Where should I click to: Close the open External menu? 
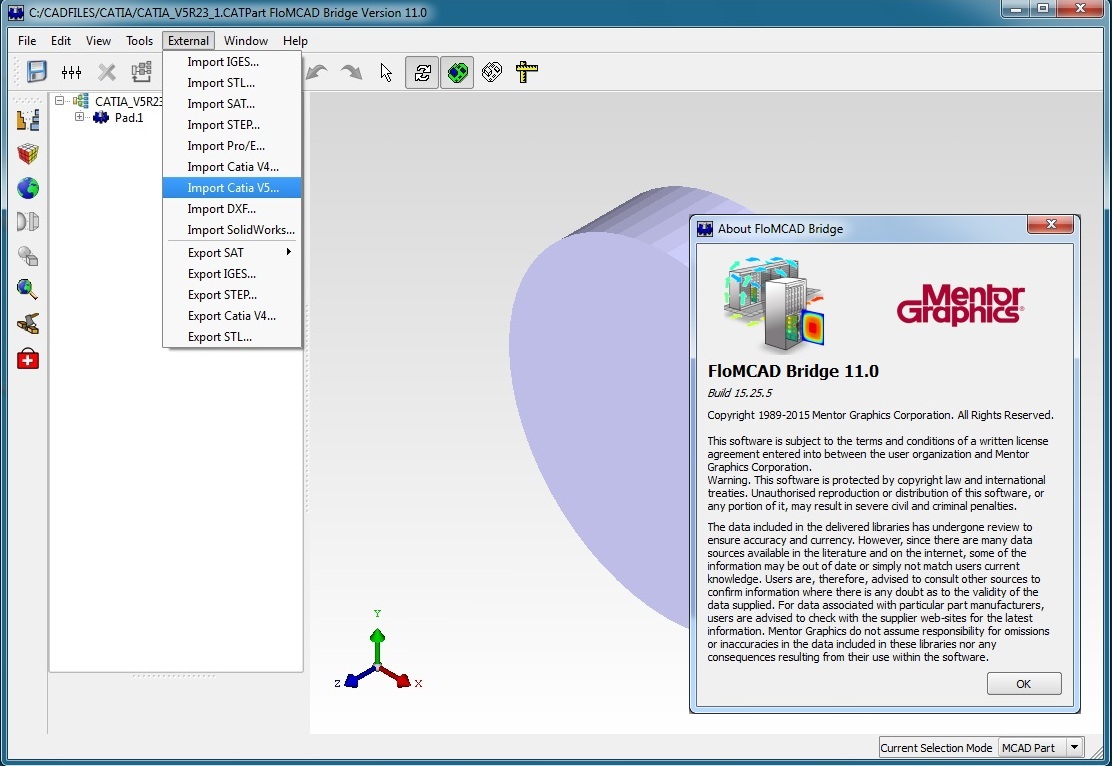[189, 40]
